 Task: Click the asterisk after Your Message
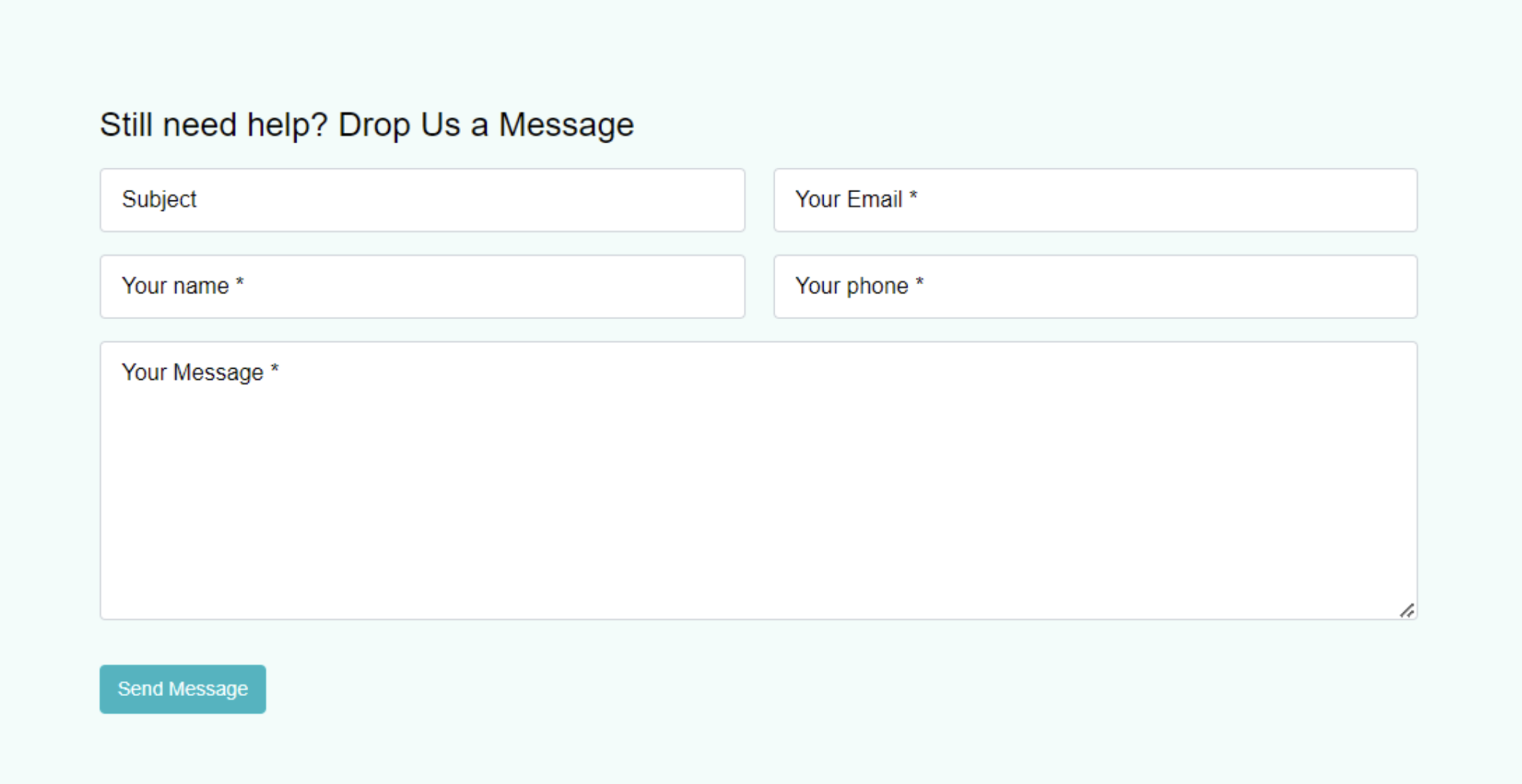point(274,370)
